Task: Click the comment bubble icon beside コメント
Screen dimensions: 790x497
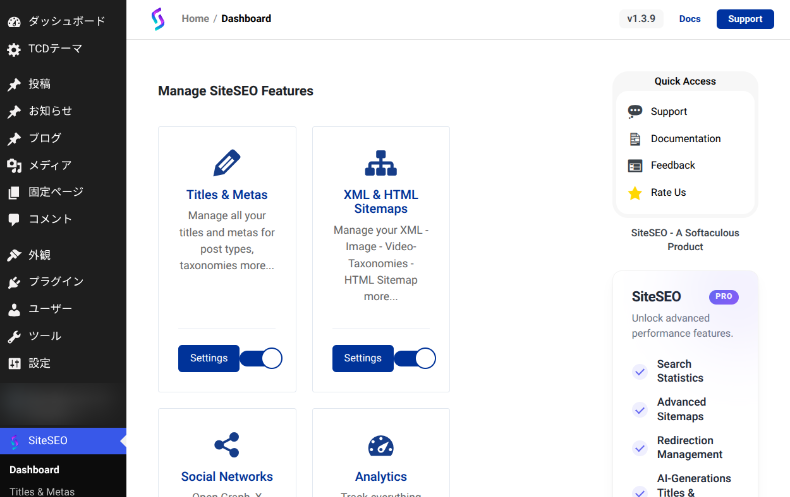Action: pos(14,219)
